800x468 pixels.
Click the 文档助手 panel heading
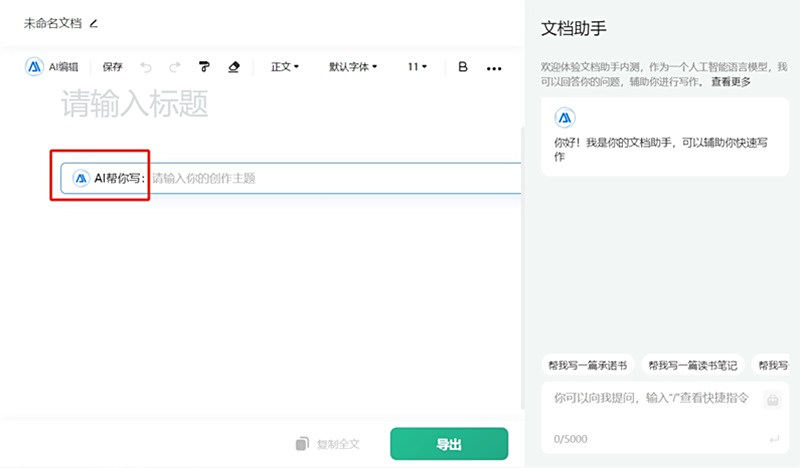tap(573, 29)
